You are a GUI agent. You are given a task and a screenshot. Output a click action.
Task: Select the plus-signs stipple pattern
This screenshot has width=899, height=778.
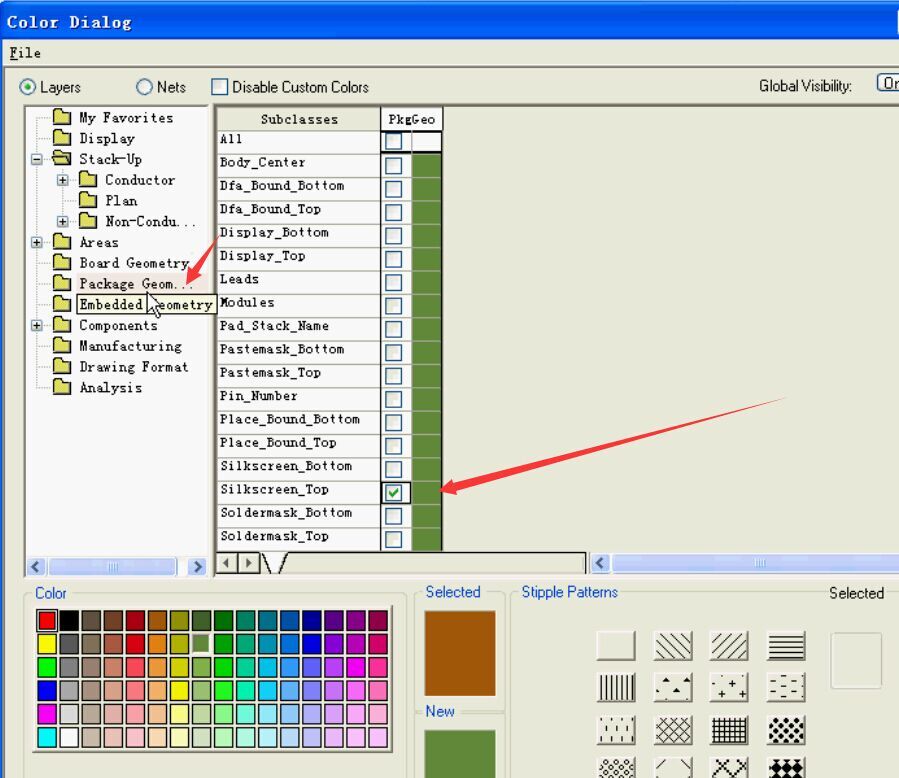click(x=729, y=687)
